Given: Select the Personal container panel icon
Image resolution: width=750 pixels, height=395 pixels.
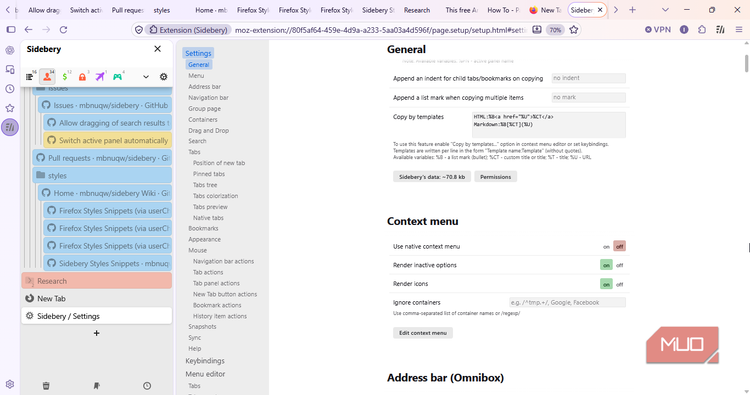Looking at the screenshot, I should tap(47, 77).
